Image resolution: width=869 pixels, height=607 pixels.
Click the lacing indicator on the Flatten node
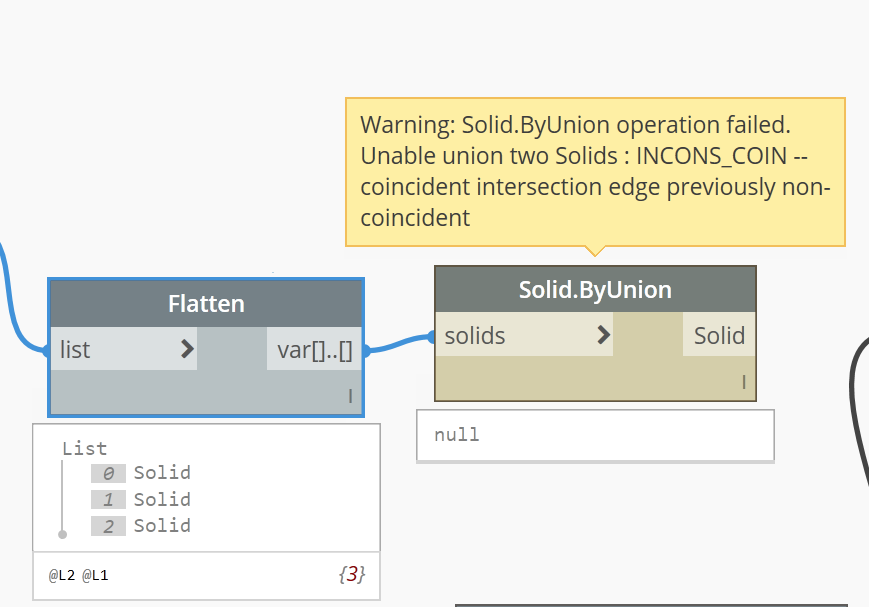(x=350, y=396)
